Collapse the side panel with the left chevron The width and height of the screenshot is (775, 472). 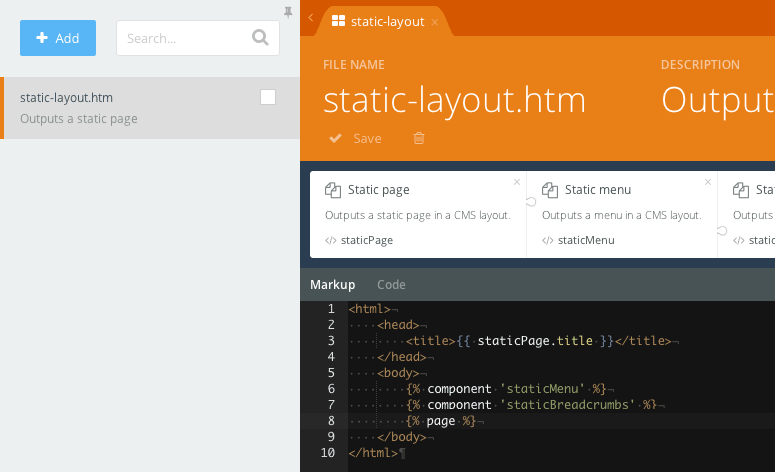point(311,18)
